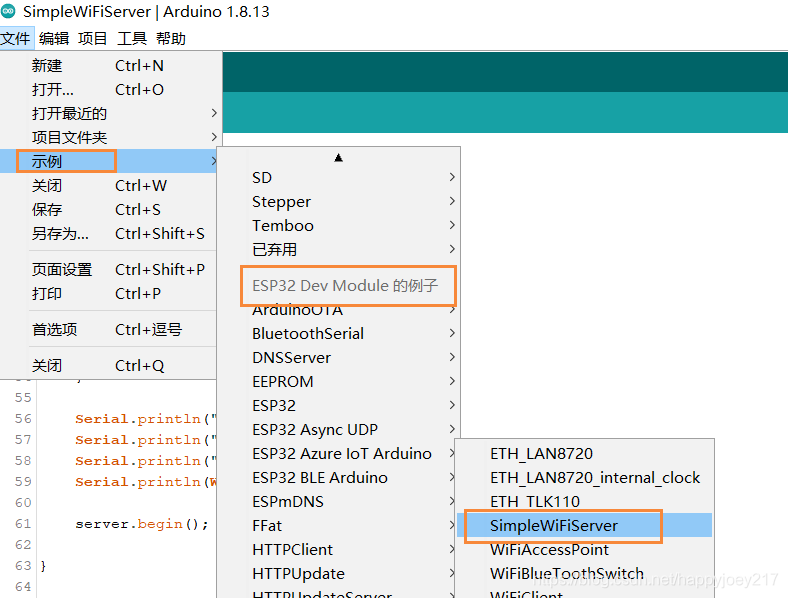The image size is (788, 598).
Task: Expand the 项目文件夹 submenu
Action: (110, 137)
